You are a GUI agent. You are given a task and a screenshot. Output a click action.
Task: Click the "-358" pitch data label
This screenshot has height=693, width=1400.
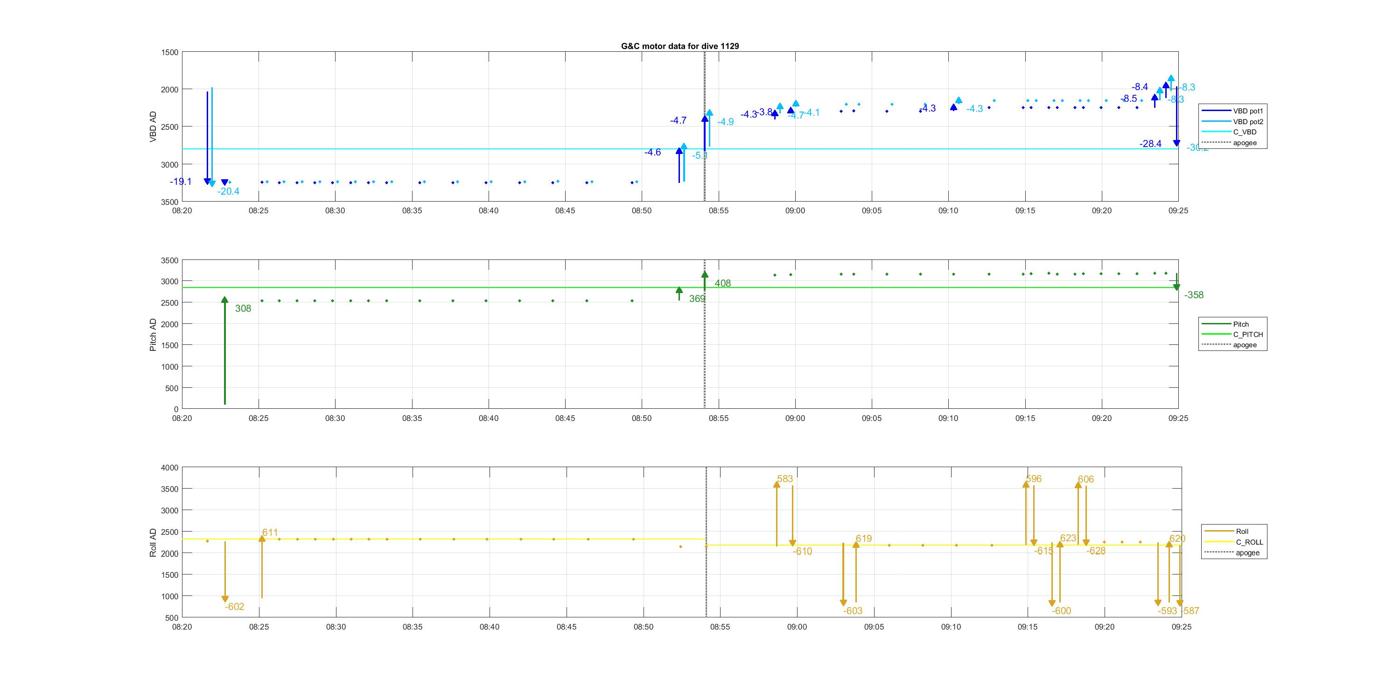(x=1194, y=295)
